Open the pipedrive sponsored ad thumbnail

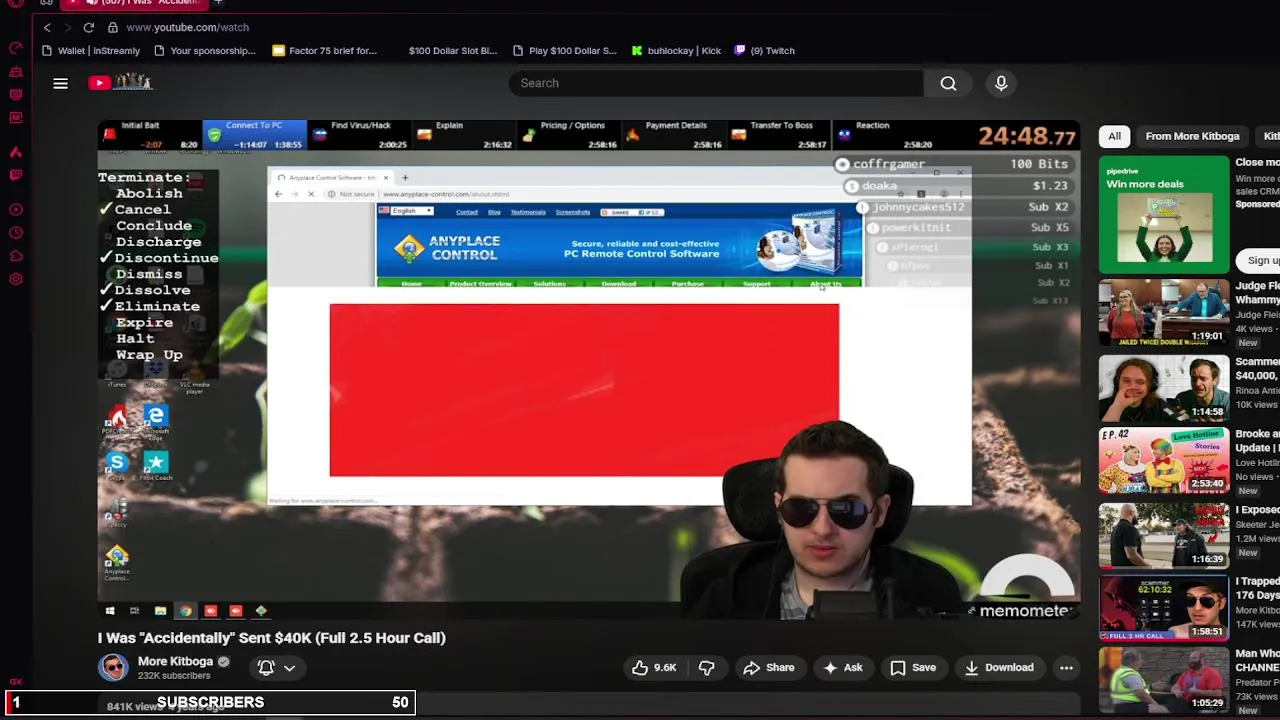(1164, 215)
